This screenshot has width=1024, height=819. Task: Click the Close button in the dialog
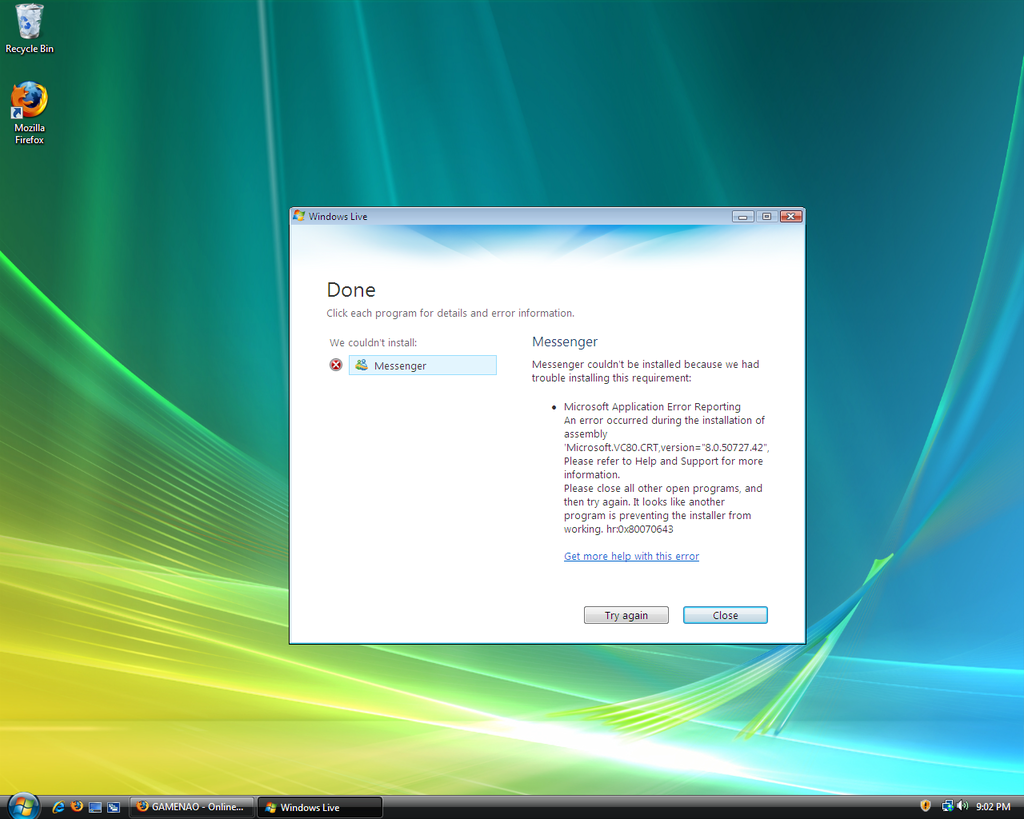726,615
